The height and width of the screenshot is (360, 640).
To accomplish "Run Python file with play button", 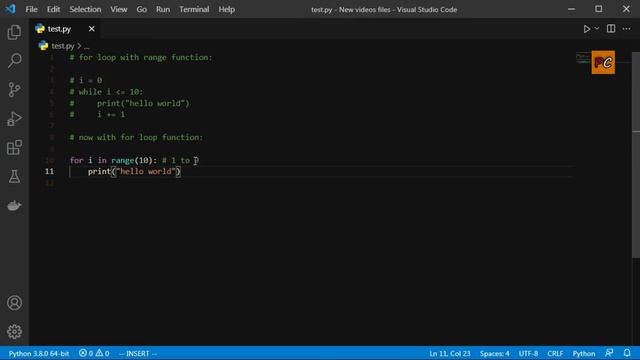I will pos(587,29).
